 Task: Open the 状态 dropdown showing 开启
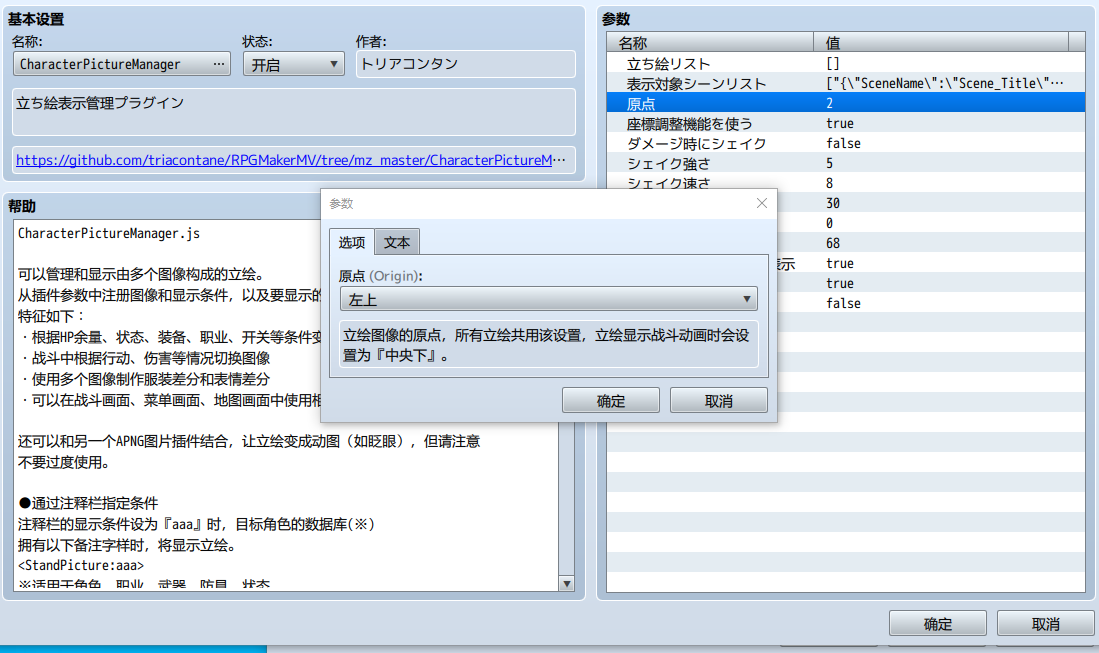[x=294, y=64]
